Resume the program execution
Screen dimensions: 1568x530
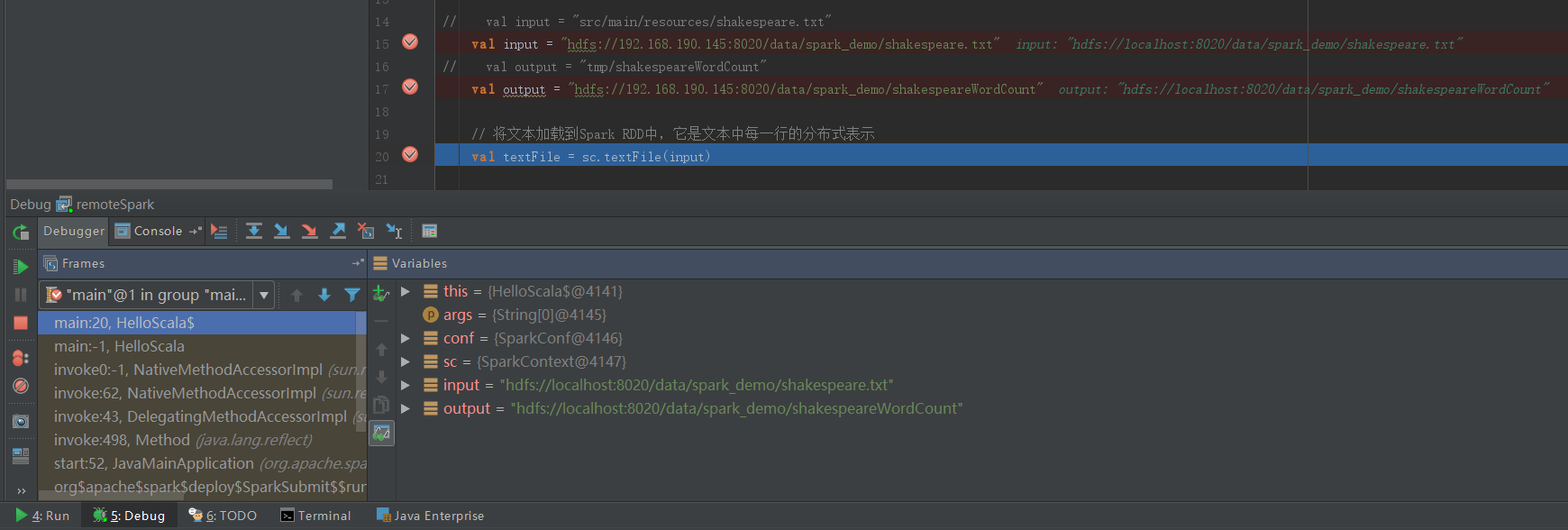(x=20, y=267)
